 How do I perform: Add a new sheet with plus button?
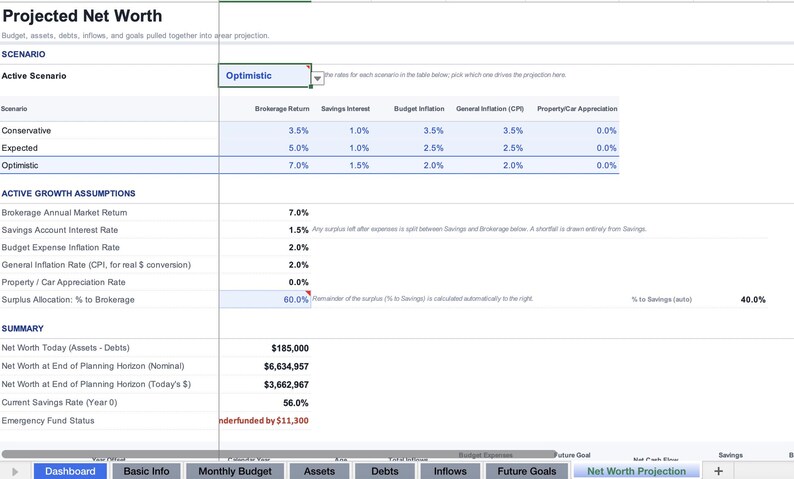pyautogui.click(x=718, y=471)
